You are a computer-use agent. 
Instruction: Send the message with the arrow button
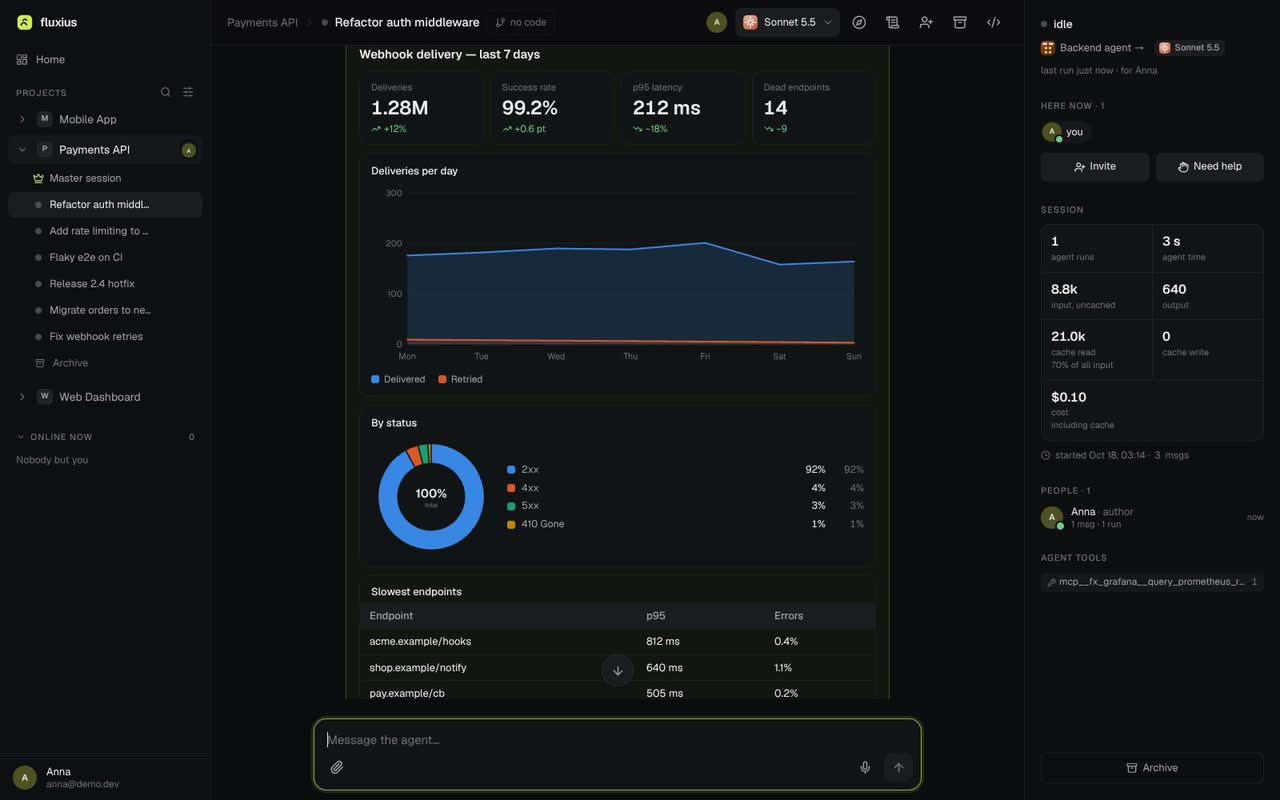[898, 767]
